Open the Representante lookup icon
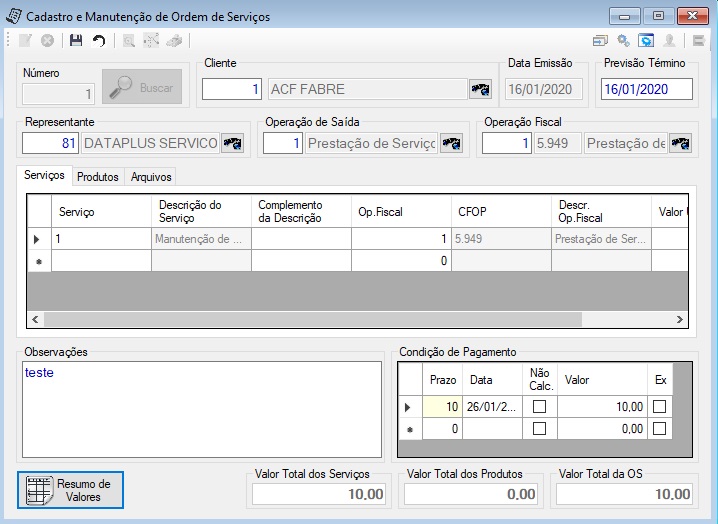This screenshot has width=718, height=524. (233, 143)
